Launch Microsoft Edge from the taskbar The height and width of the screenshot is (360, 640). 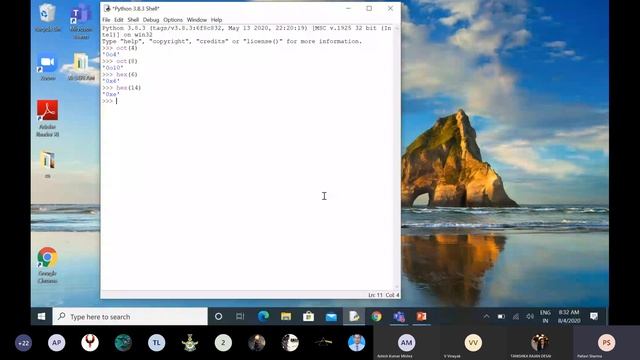tap(263, 316)
